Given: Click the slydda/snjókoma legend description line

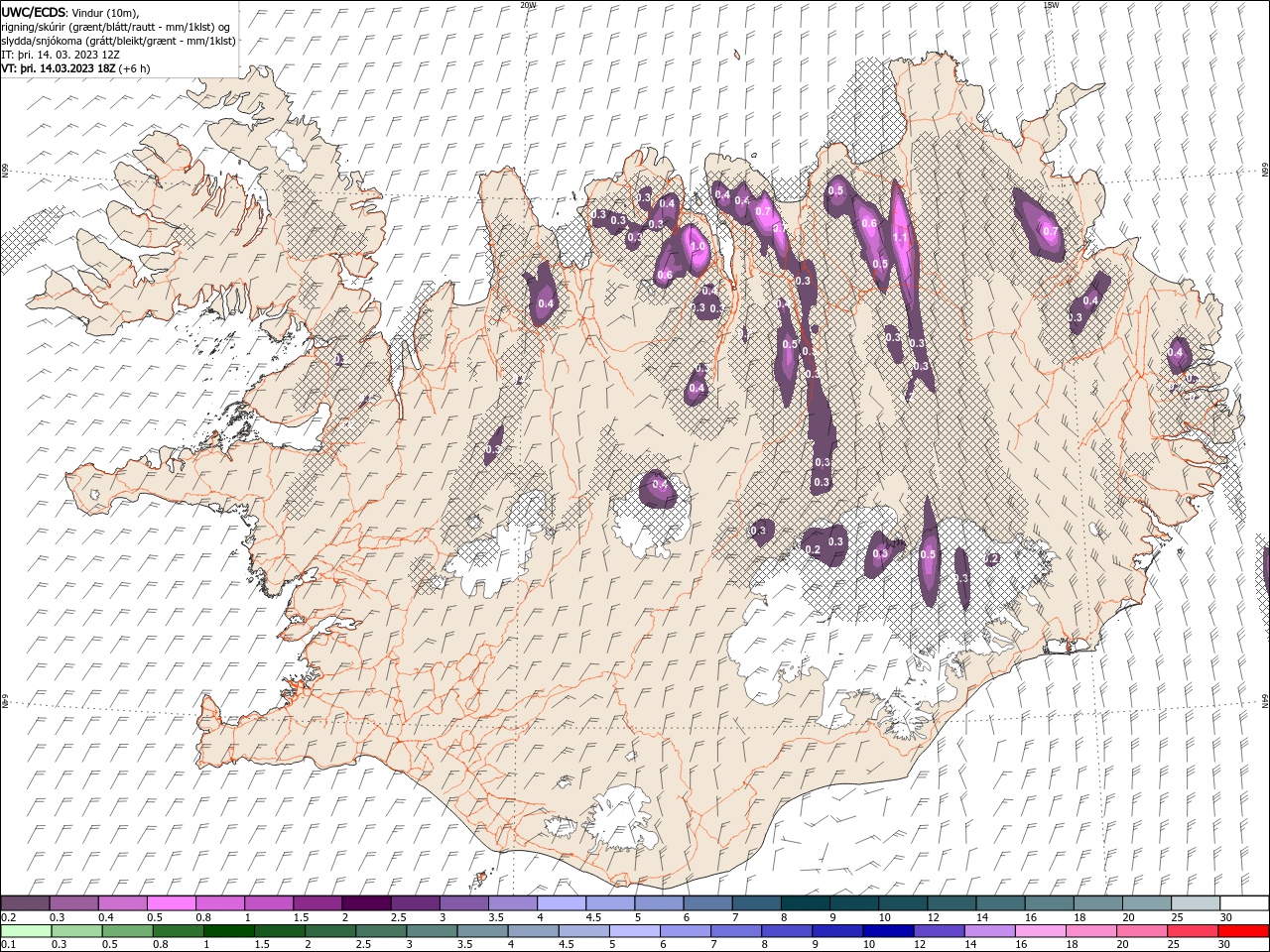Looking at the screenshot, I should pos(119,41).
